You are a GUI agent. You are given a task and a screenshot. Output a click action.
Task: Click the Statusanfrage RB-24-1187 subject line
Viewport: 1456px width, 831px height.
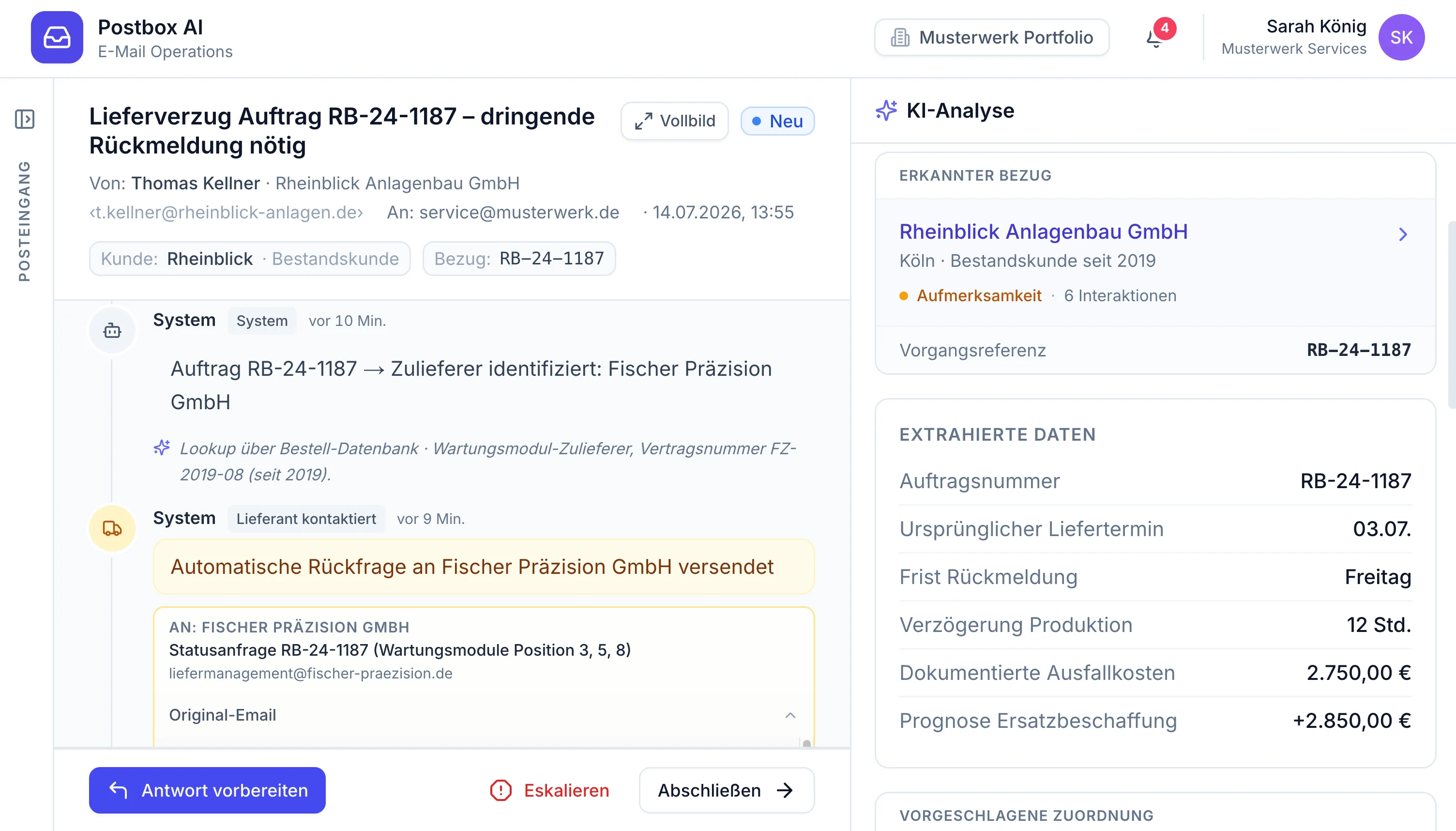click(400, 650)
